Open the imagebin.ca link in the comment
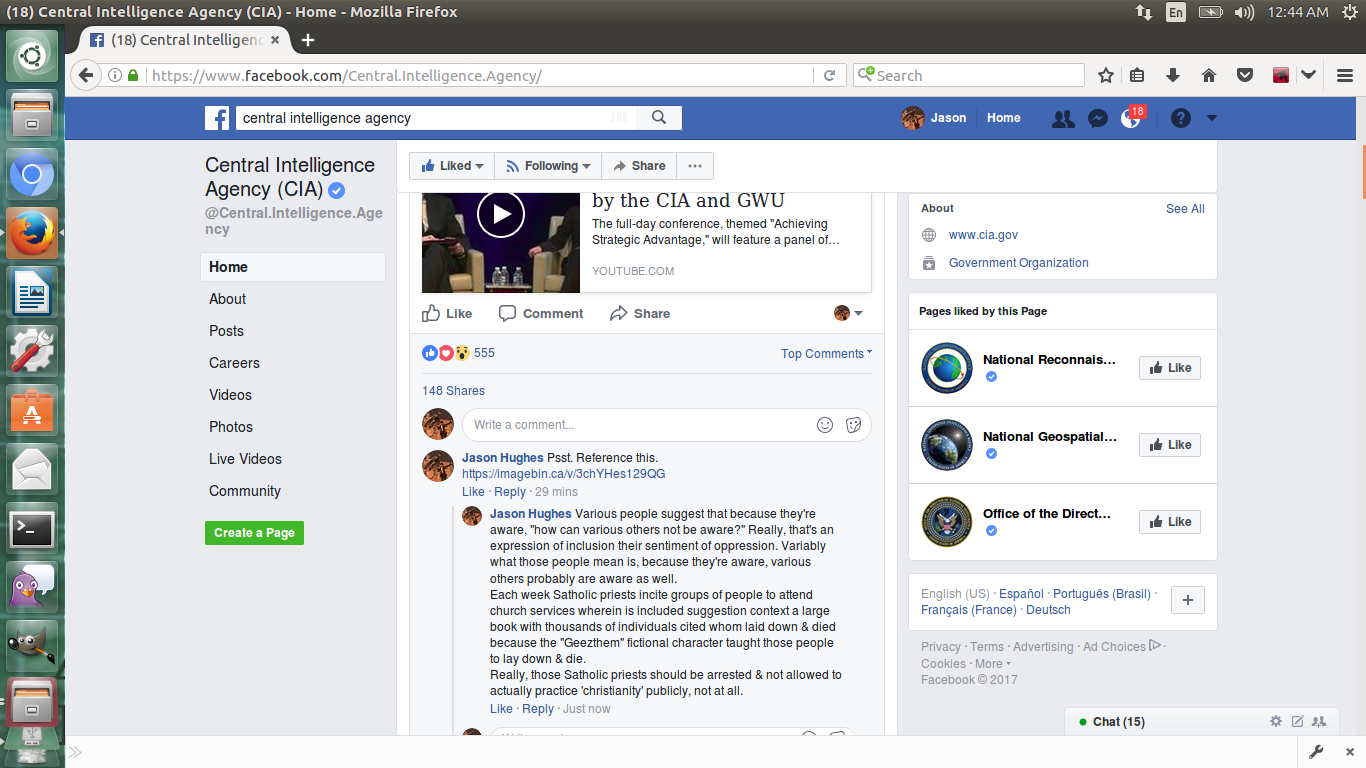The image size is (1366, 768). [564, 474]
